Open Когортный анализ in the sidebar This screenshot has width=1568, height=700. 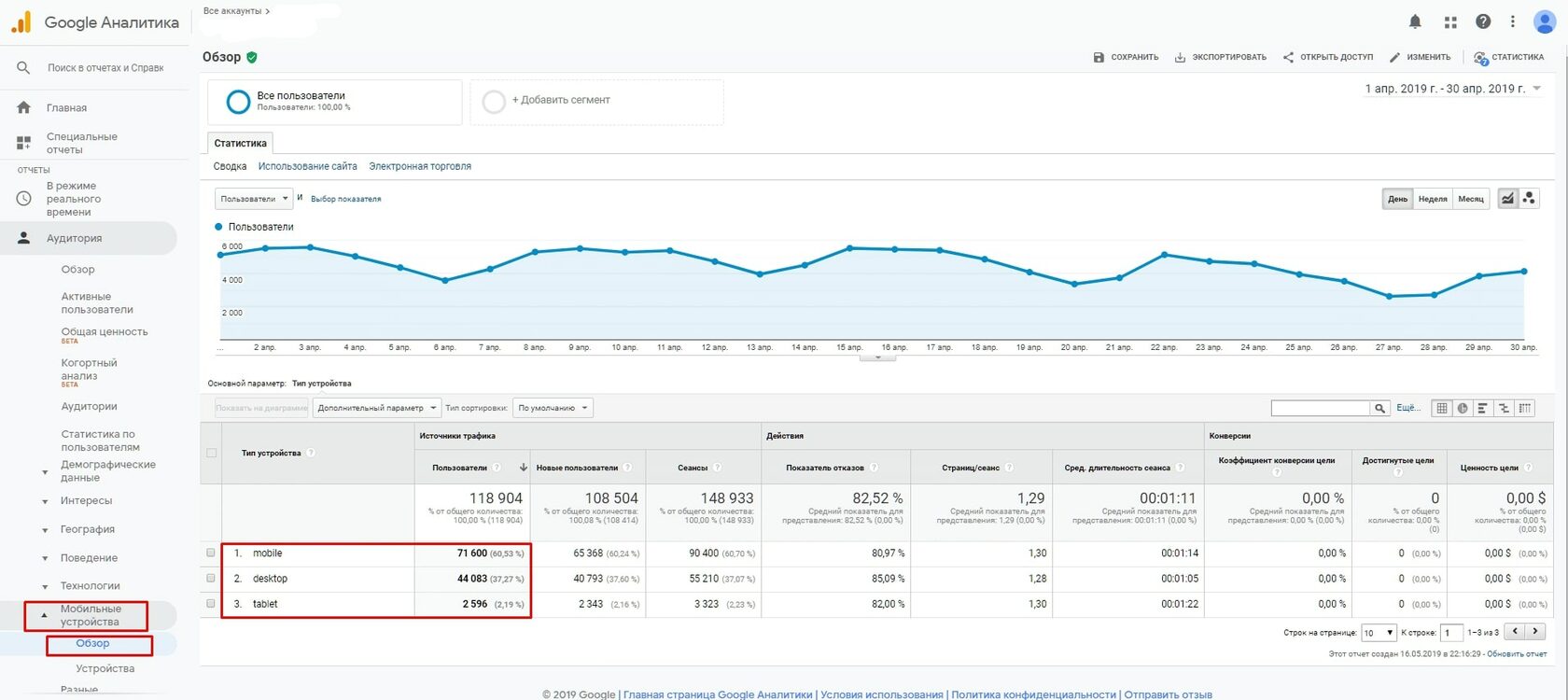coord(89,370)
